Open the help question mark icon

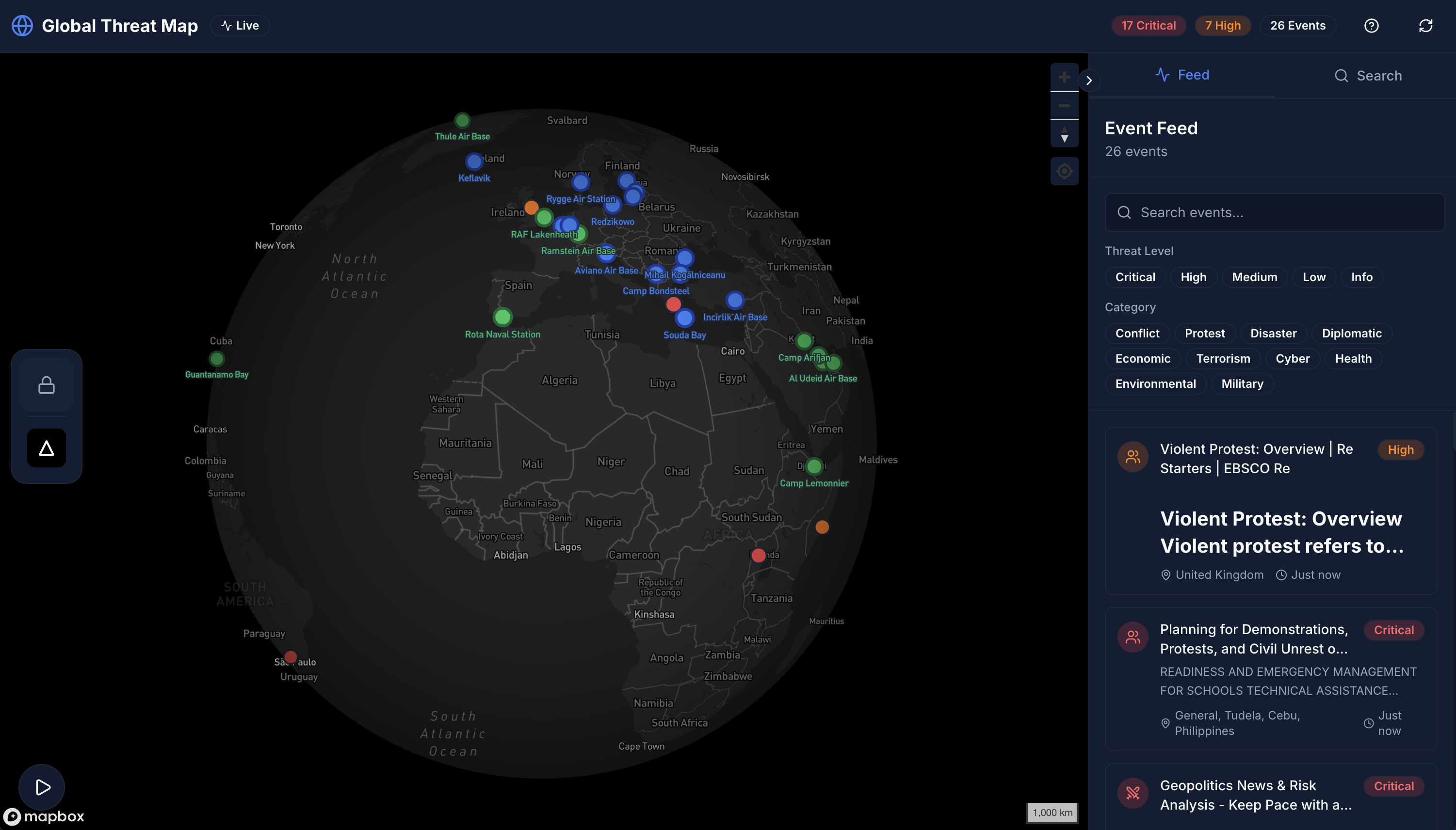pyautogui.click(x=1371, y=26)
